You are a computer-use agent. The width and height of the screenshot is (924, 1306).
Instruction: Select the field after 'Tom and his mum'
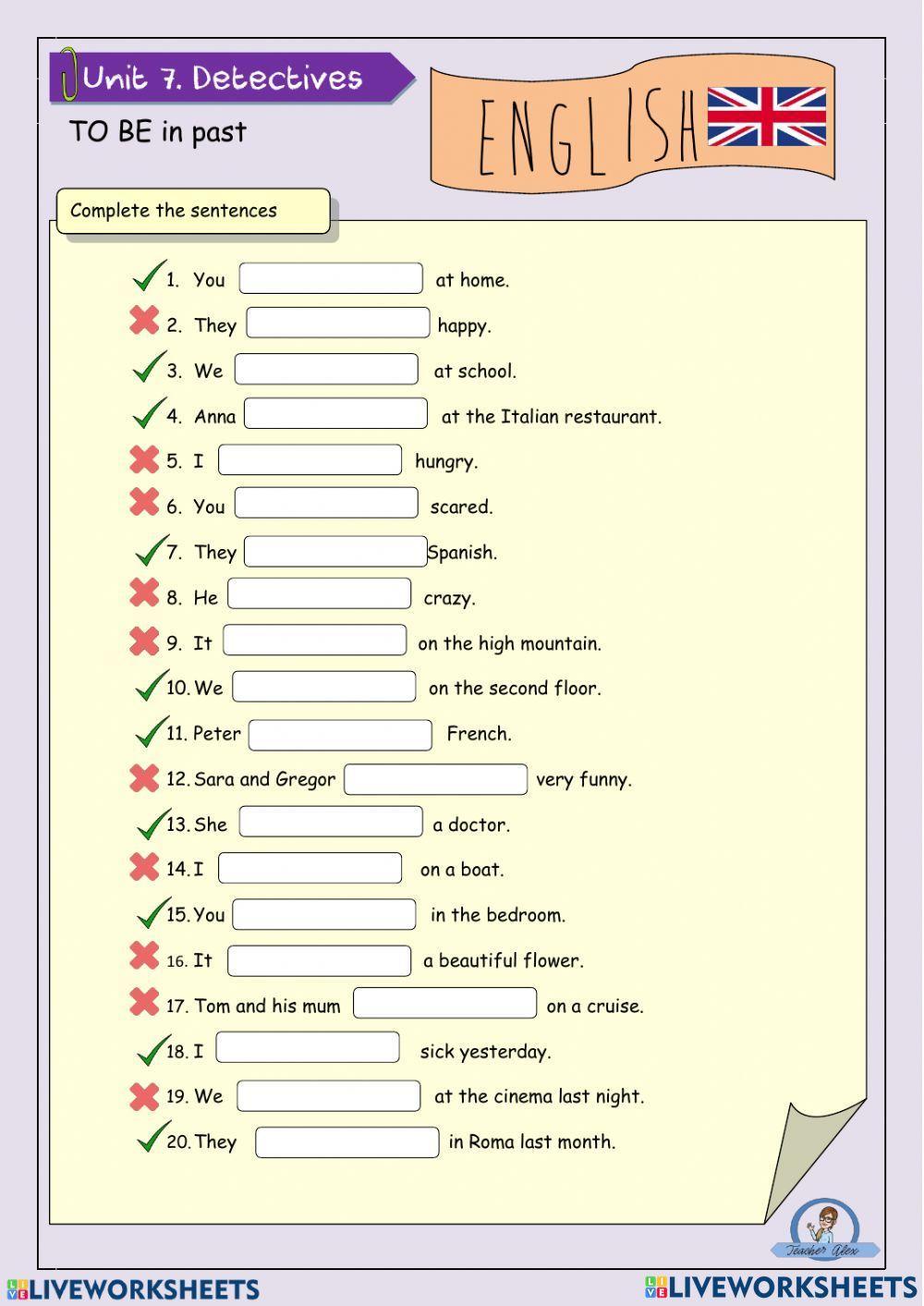pos(444,1004)
